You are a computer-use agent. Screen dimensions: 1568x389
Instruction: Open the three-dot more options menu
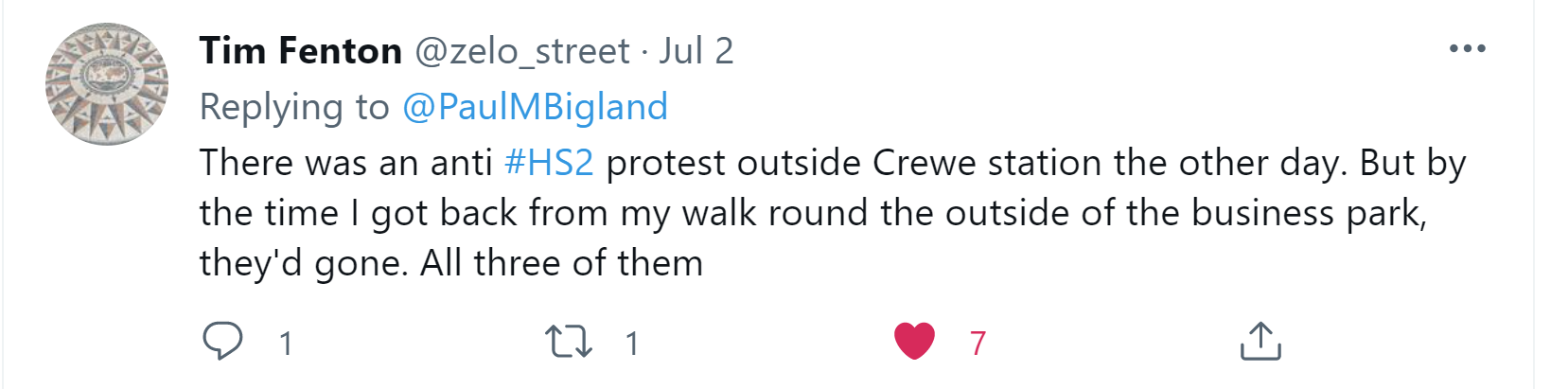click(1467, 49)
